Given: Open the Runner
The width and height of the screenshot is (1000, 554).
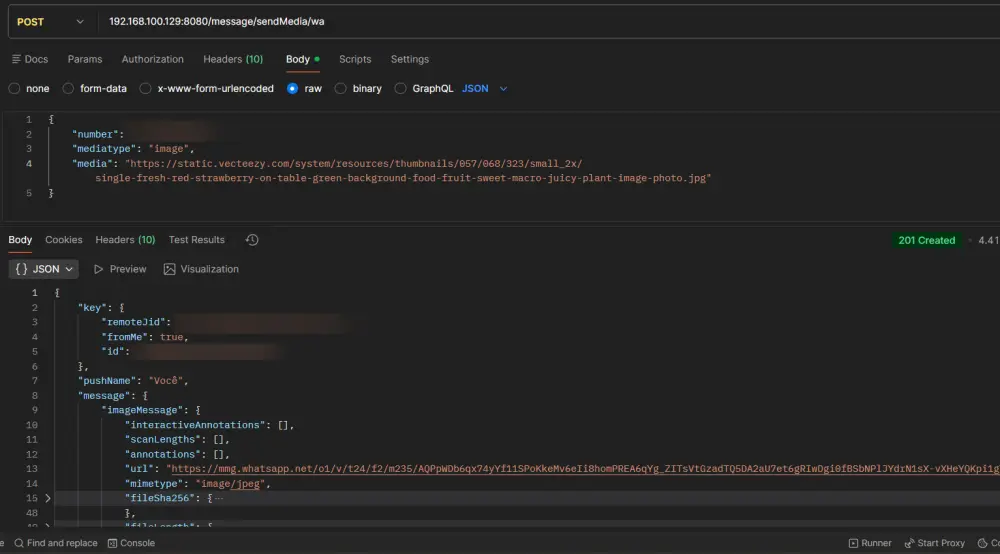Looking at the screenshot, I should coord(870,543).
